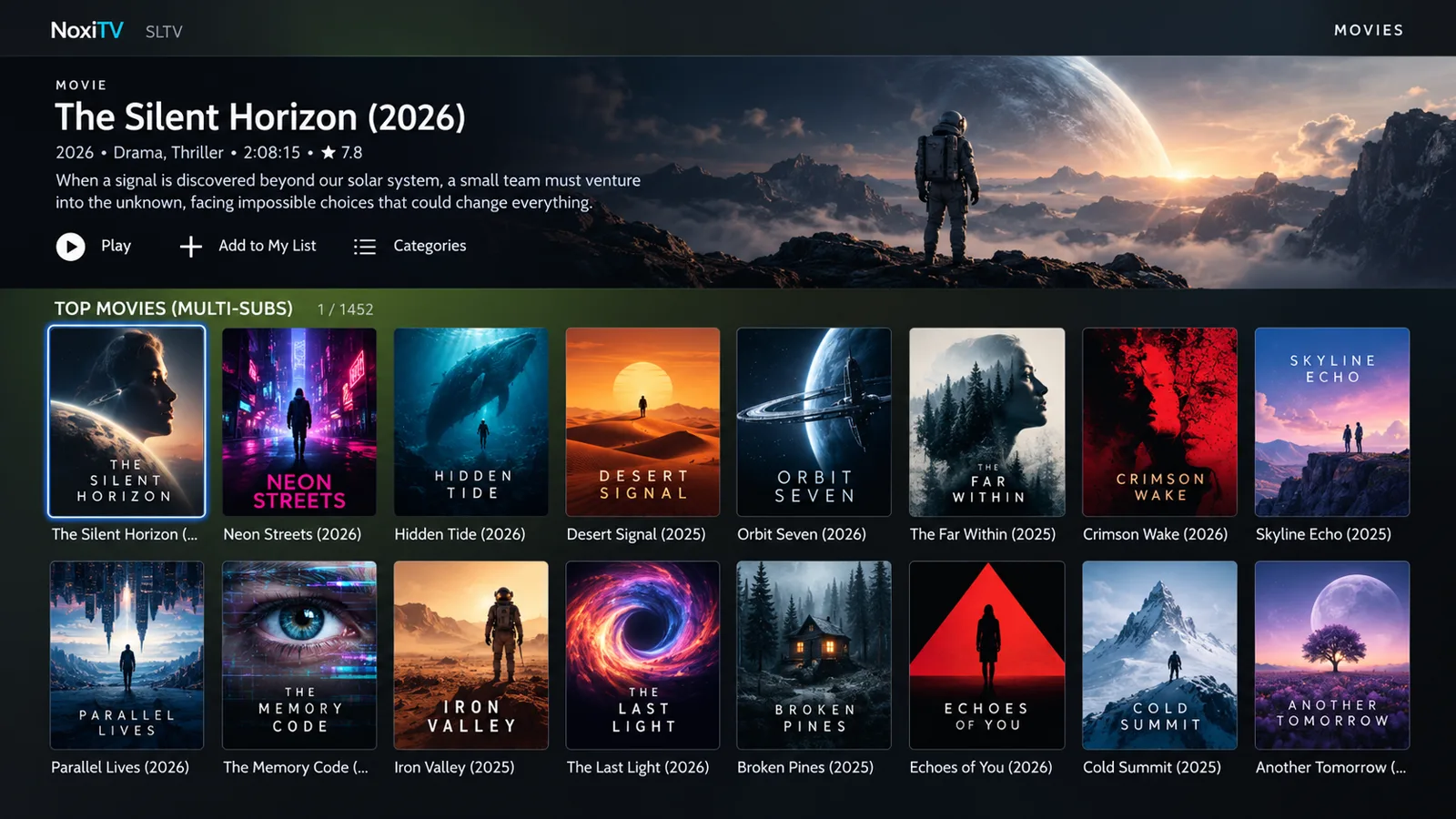Click the 'Iron Valley (2025)' title text
This screenshot has width=1456, height=819.
(454, 767)
